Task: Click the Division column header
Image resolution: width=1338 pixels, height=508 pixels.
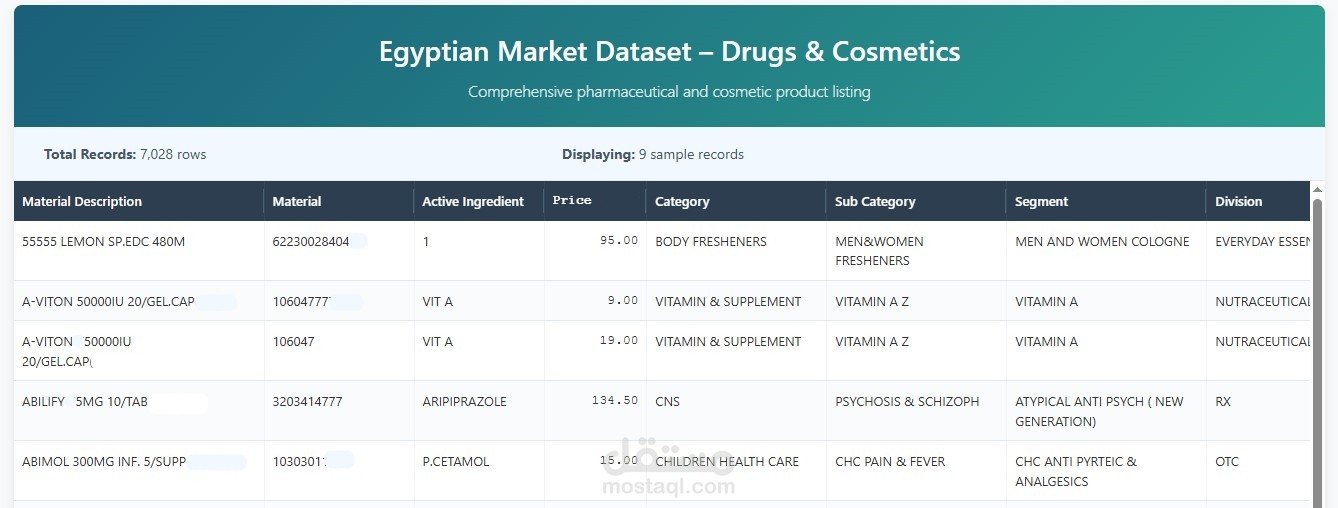Action: [1238, 201]
